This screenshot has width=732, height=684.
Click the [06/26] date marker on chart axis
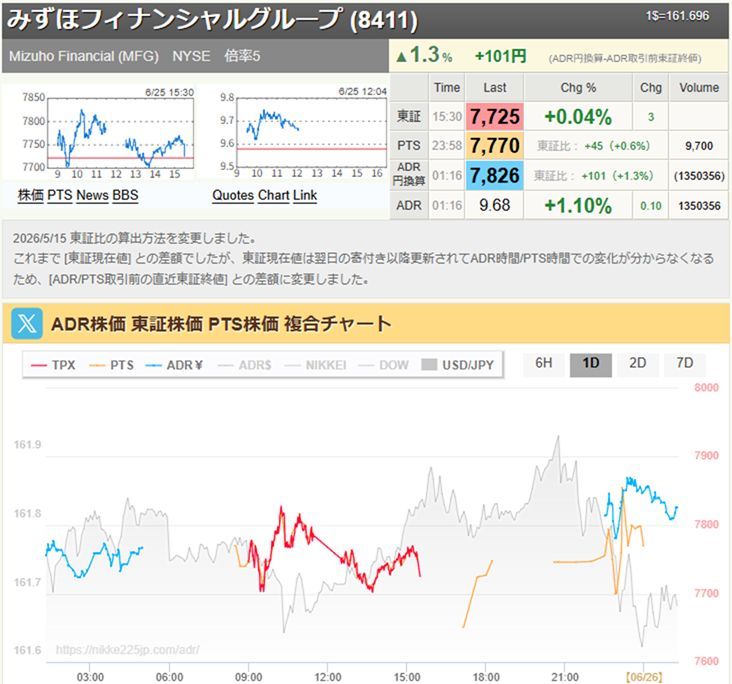[644, 677]
